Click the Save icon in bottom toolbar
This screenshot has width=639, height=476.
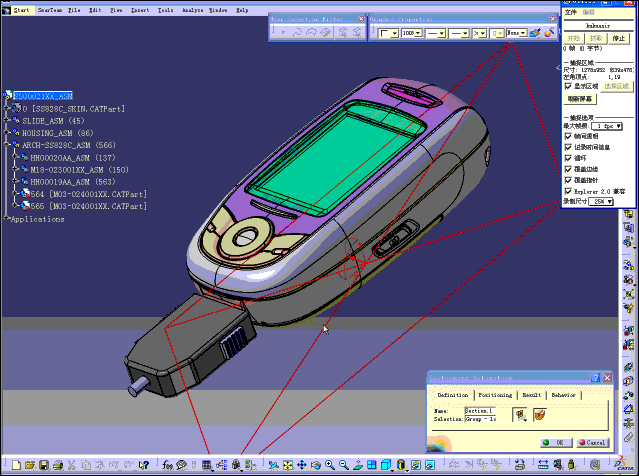[44, 466]
